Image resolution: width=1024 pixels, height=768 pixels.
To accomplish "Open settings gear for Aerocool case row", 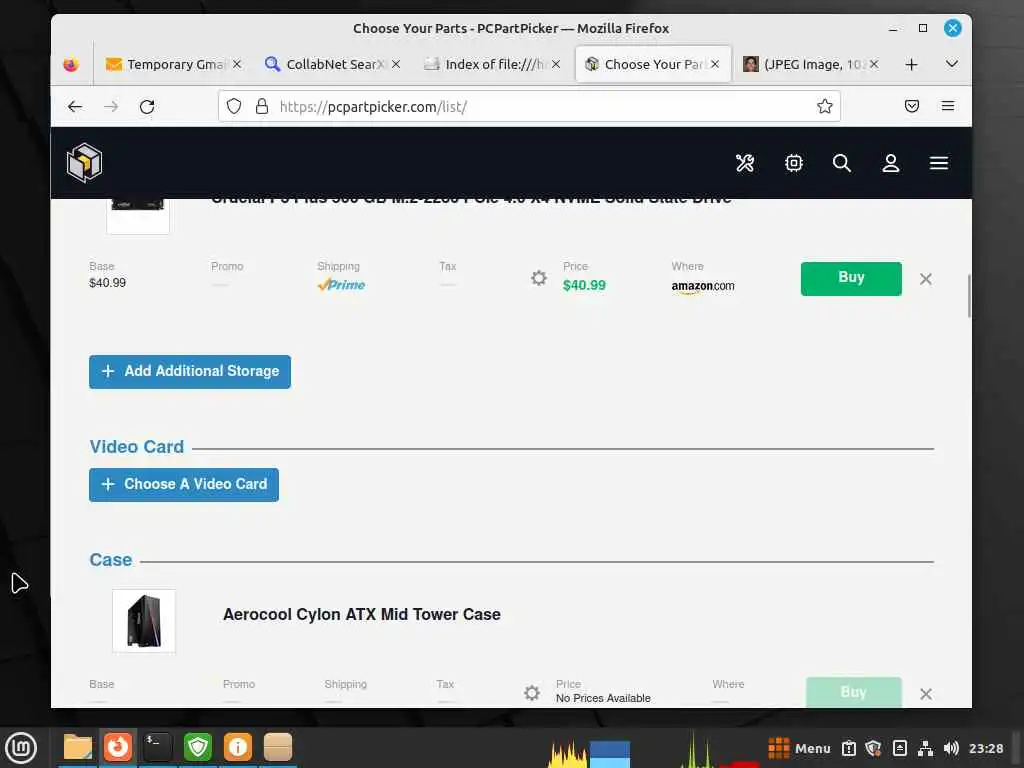I will point(532,692).
